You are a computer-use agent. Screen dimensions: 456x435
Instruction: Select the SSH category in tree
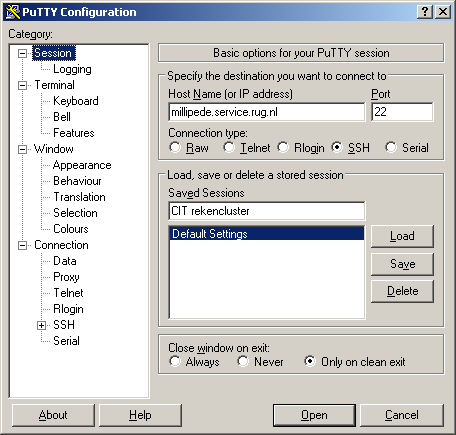pyautogui.click(x=64, y=325)
